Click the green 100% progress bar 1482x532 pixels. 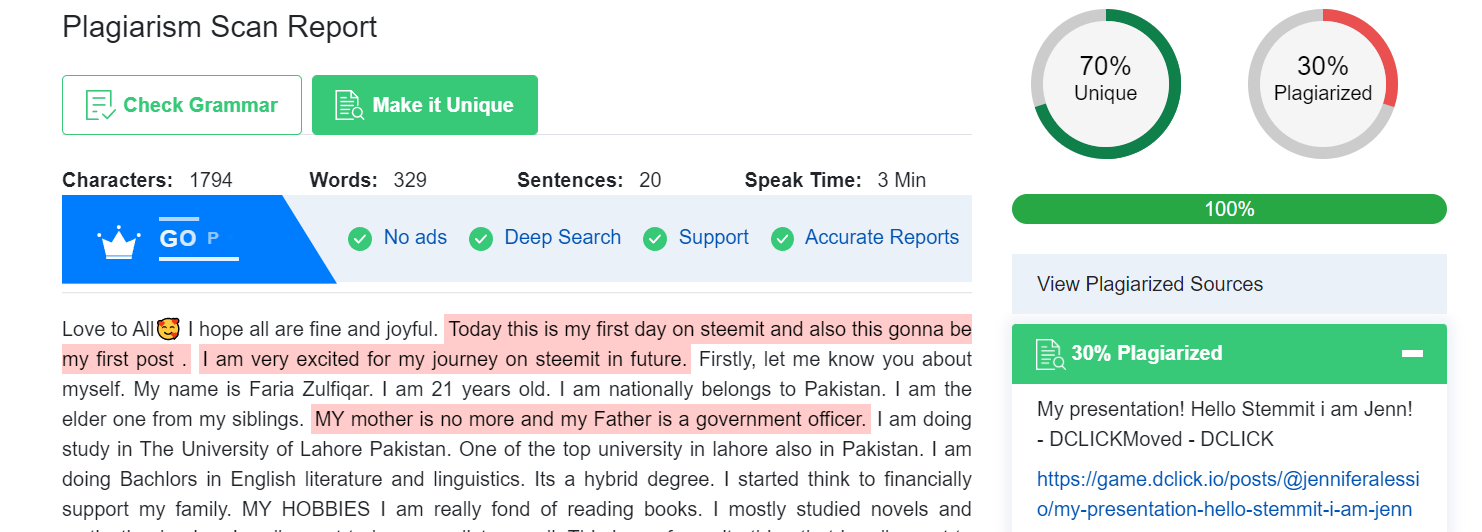click(1229, 209)
